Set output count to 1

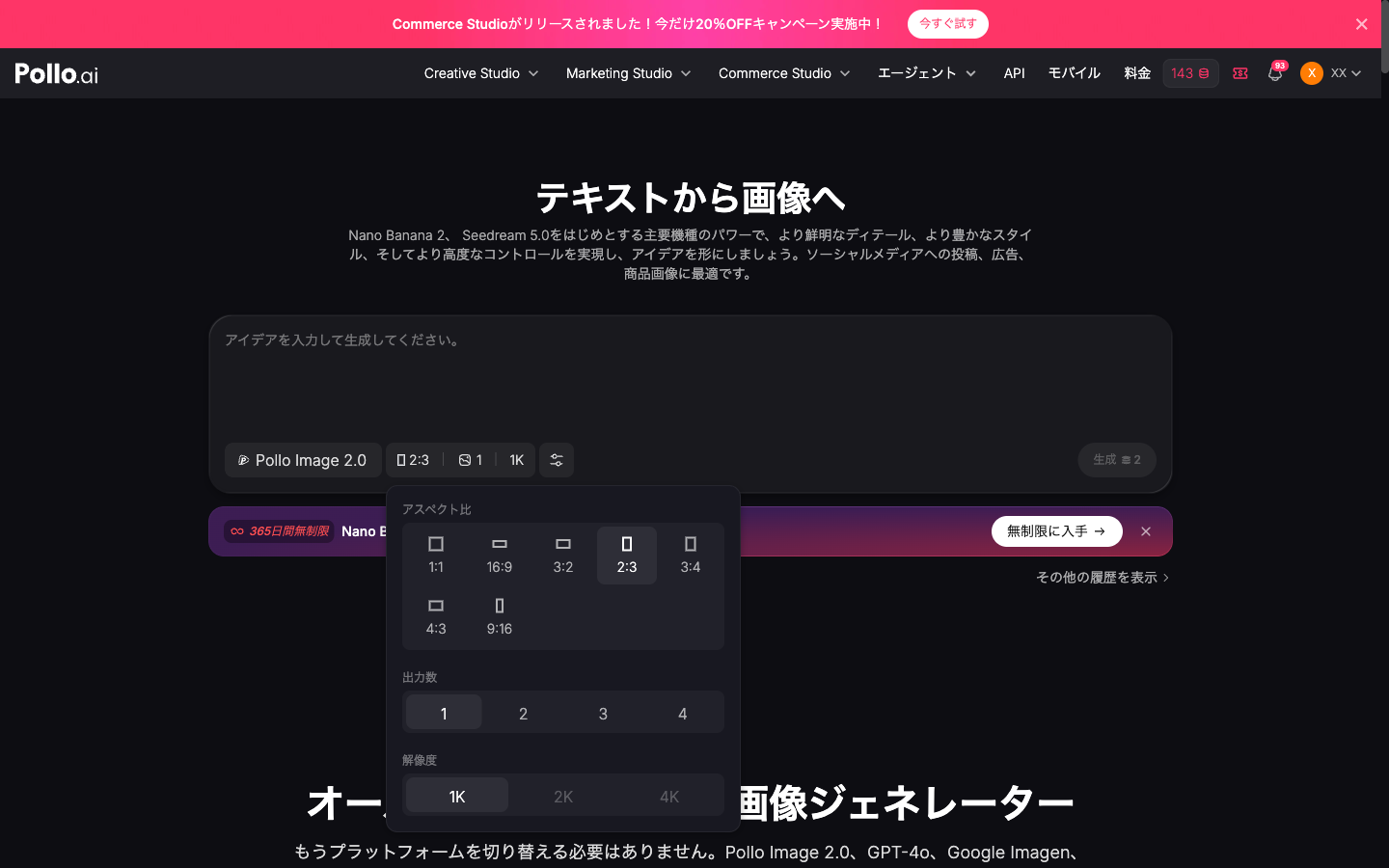coord(444,713)
